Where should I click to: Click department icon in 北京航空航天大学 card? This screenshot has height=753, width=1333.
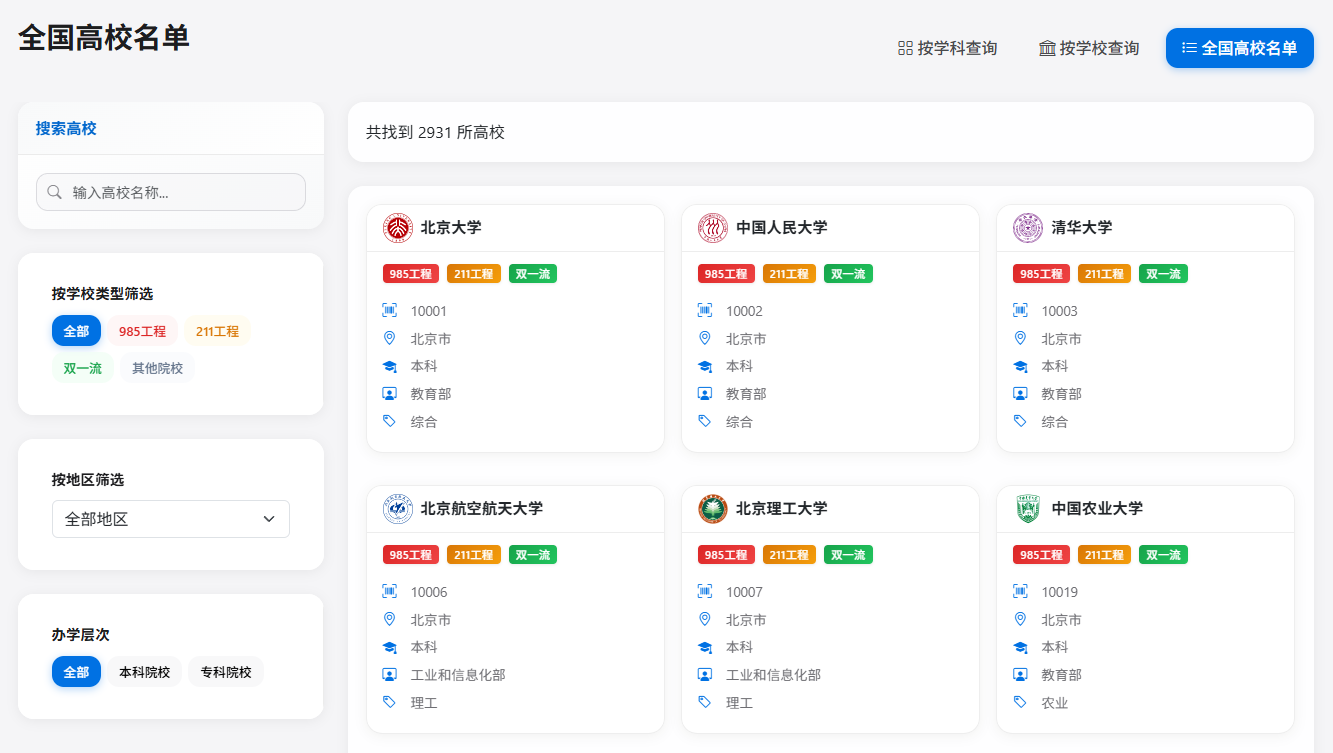(x=390, y=675)
